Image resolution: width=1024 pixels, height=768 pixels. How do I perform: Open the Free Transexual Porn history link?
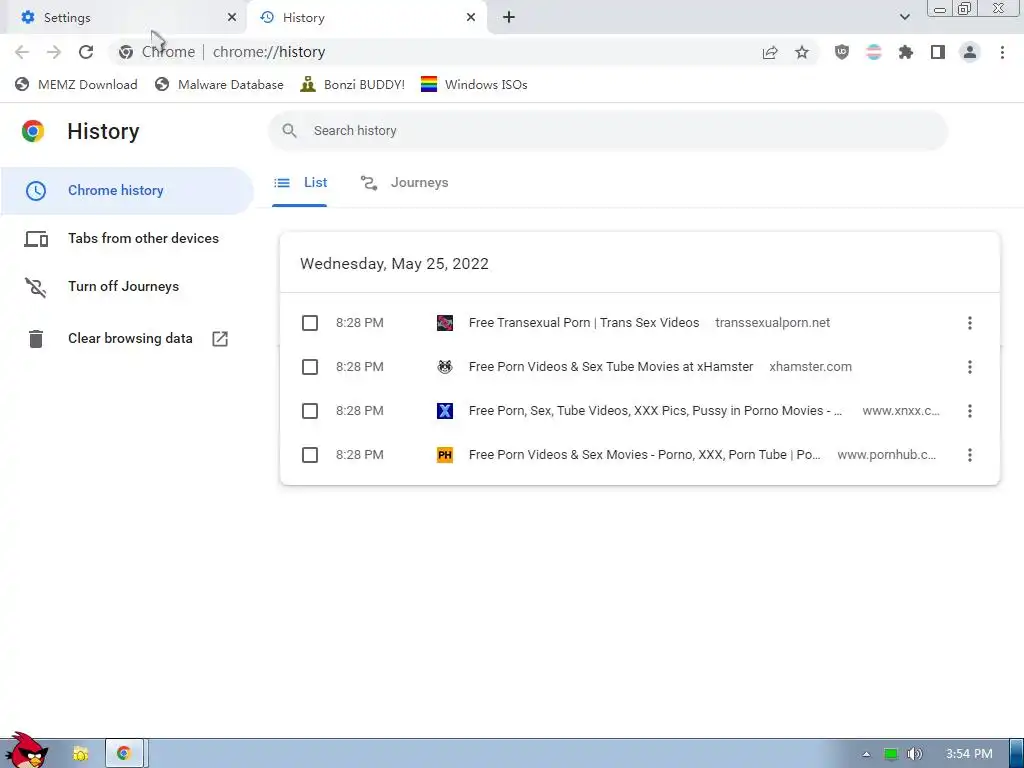pyautogui.click(x=584, y=323)
